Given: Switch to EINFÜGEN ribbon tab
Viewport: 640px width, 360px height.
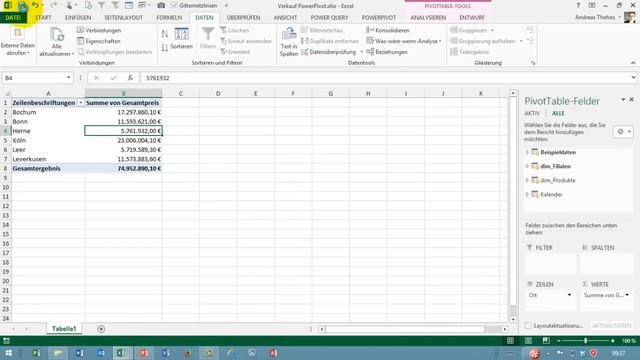Looking at the screenshot, I should (x=78, y=18).
